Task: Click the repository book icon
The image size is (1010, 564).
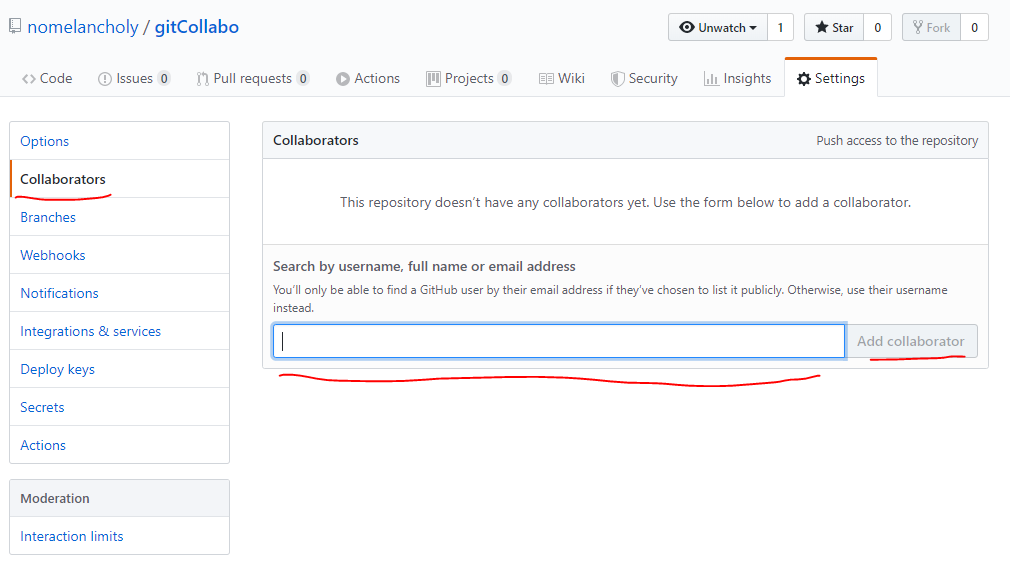Action: 15,26
